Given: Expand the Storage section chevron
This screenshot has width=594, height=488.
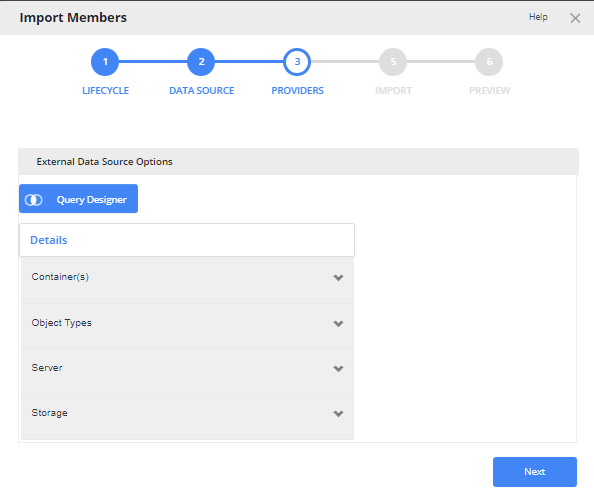Looking at the screenshot, I should coord(338,414).
